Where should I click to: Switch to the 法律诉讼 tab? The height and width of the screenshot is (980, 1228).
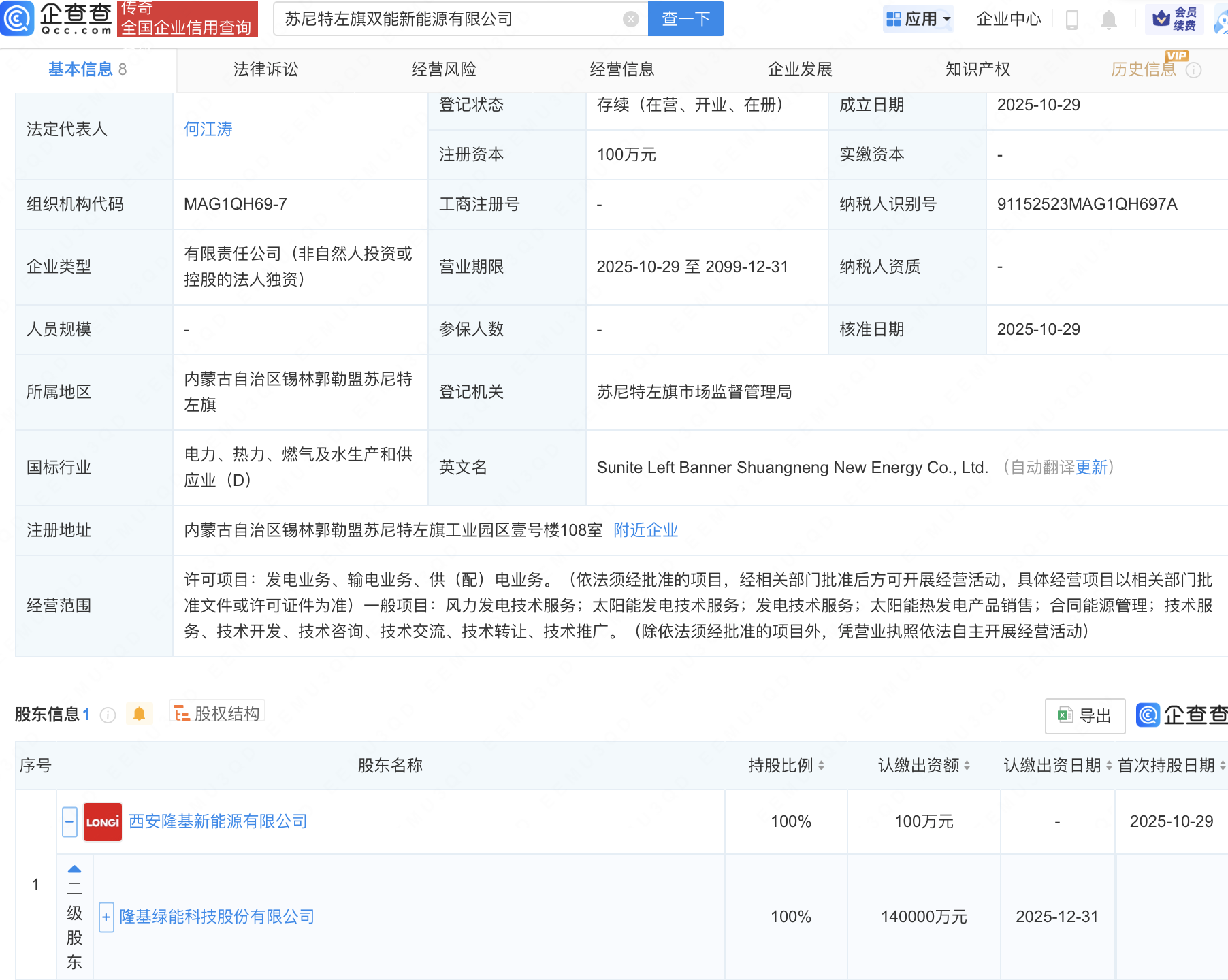(265, 69)
